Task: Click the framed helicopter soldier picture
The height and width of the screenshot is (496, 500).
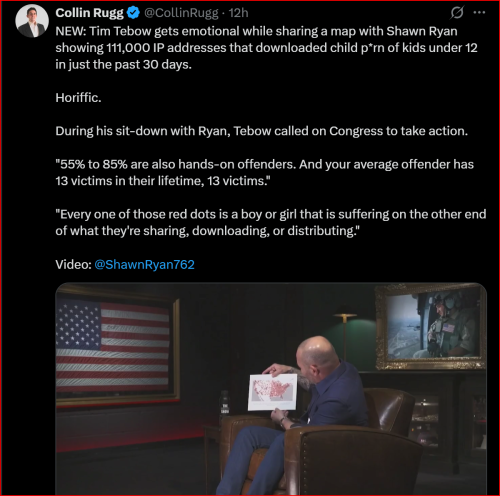Action: click(431, 327)
